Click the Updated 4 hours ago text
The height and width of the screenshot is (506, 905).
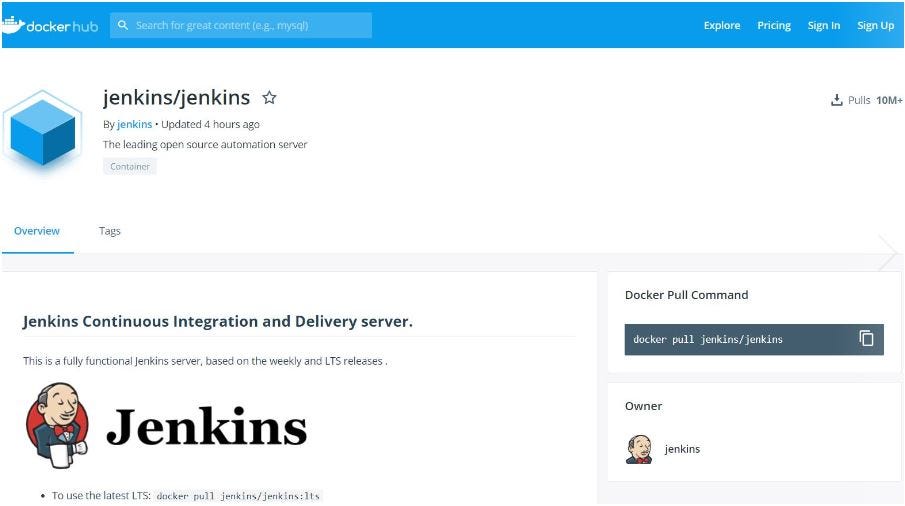click(x=211, y=124)
